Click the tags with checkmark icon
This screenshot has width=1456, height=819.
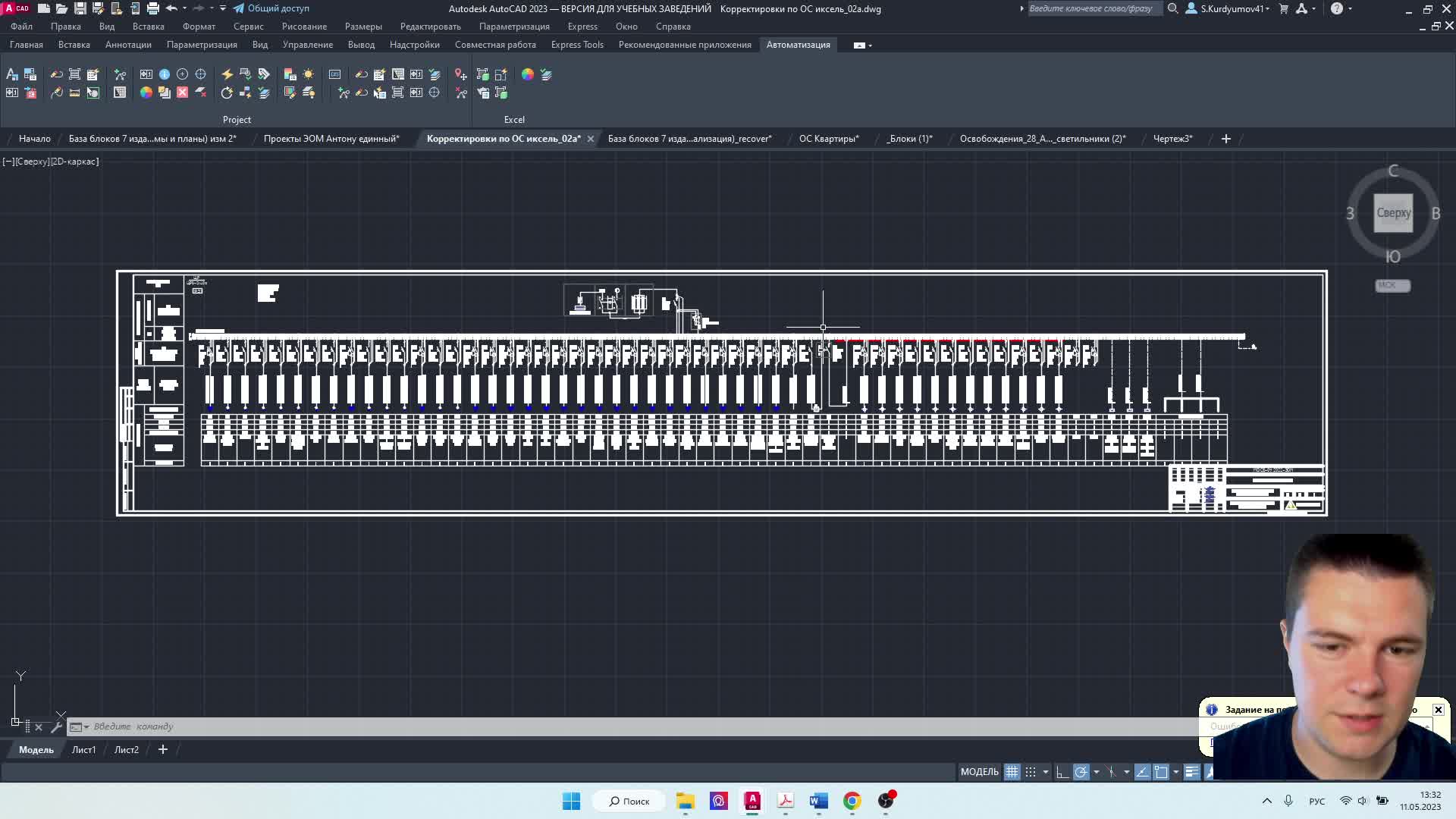click(264, 74)
